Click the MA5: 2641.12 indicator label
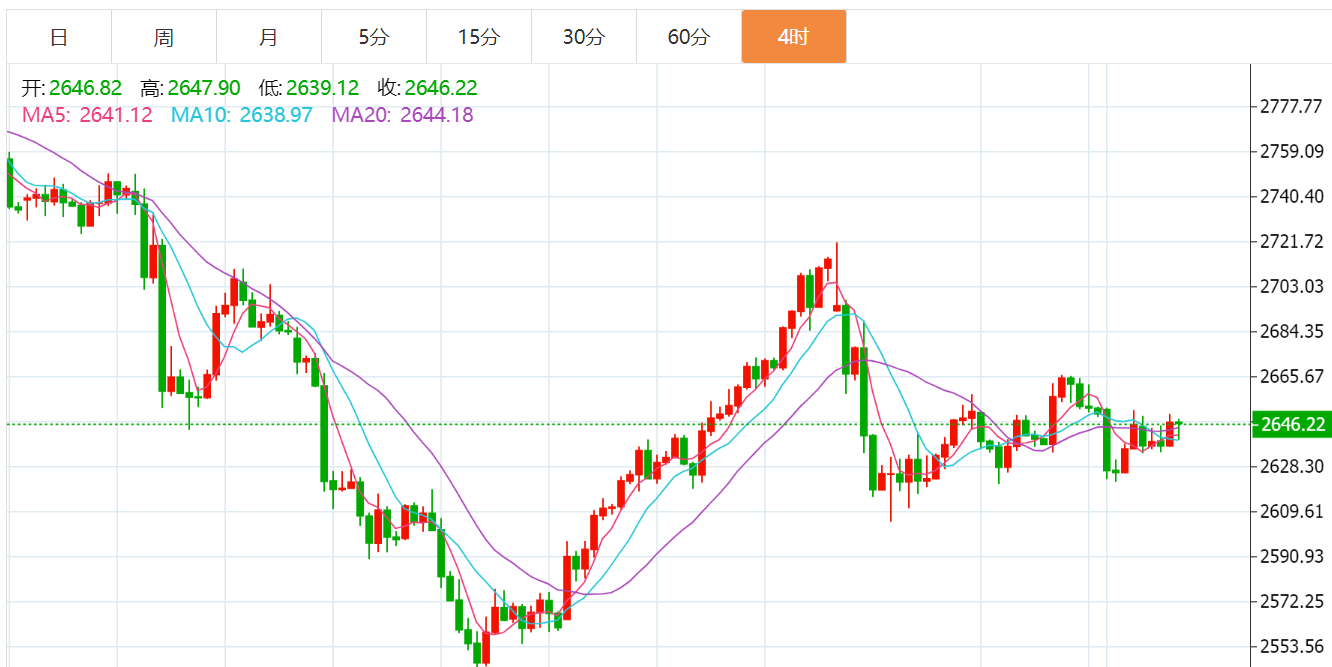 tap(87, 115)
